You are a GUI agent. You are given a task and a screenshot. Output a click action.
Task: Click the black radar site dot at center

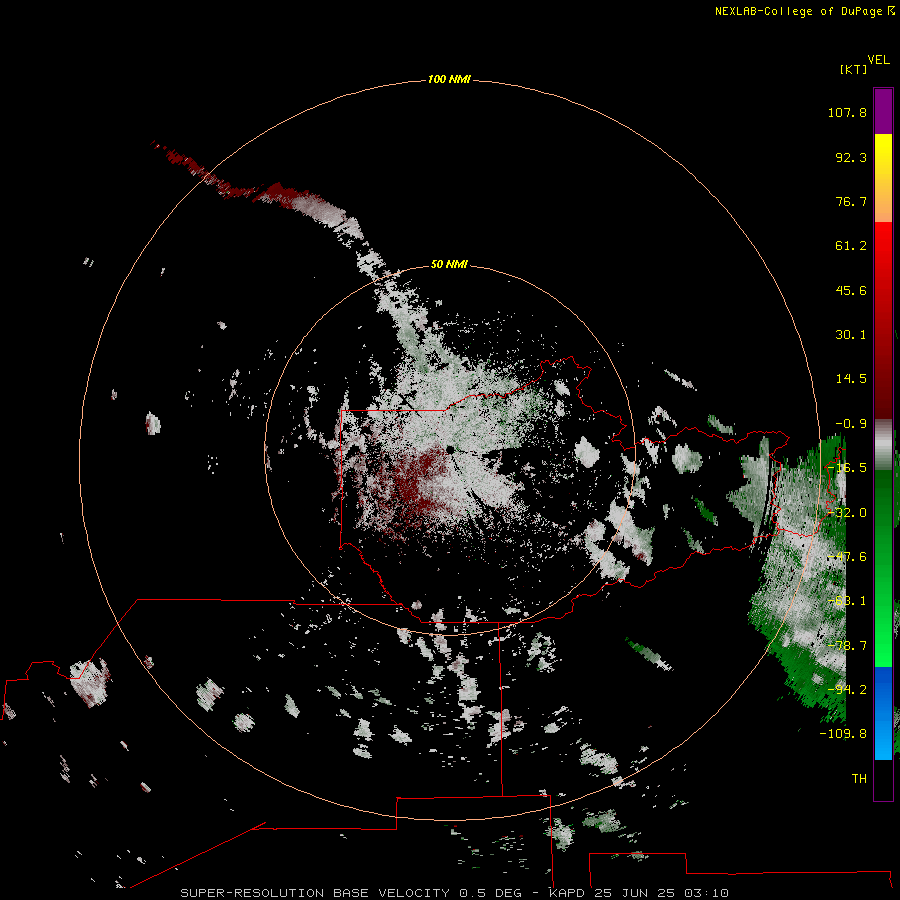tap(450, 449)
